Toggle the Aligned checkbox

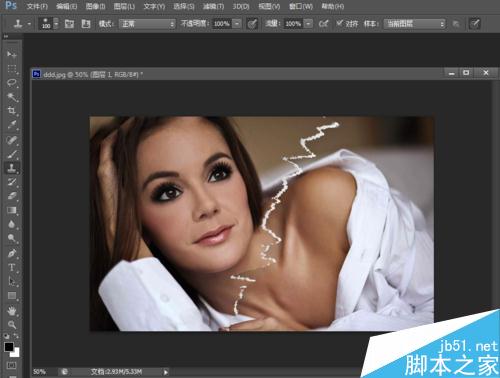(339, 23)
